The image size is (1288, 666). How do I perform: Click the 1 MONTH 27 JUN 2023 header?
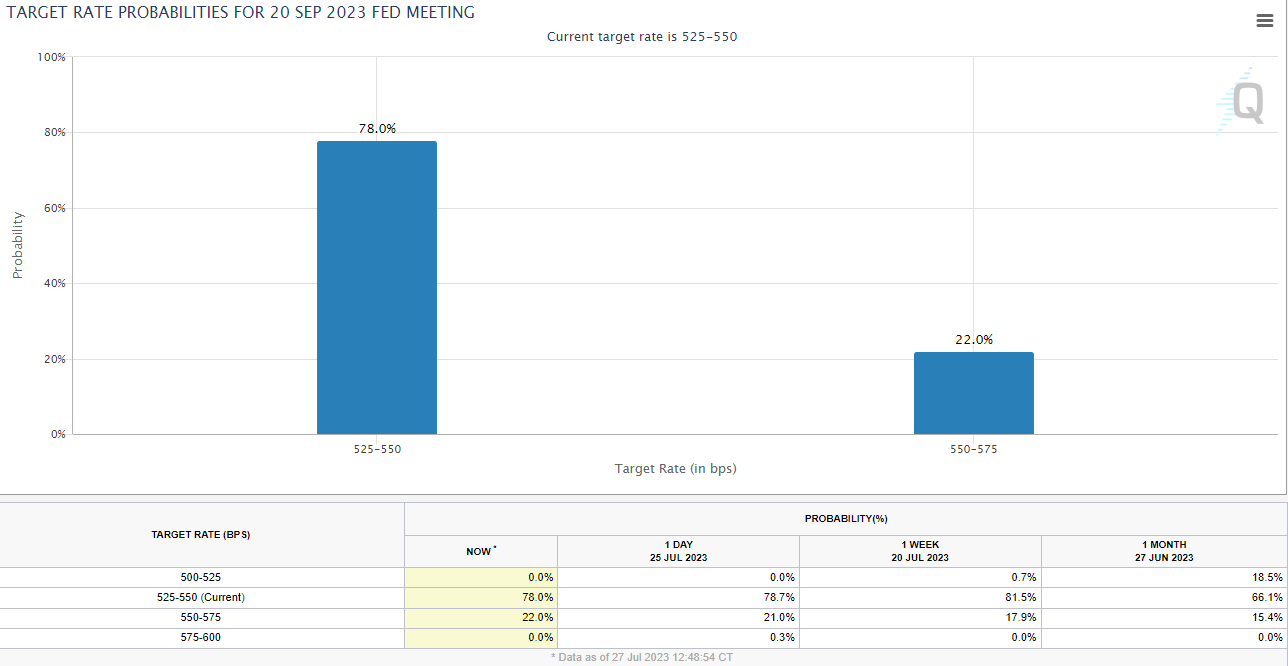tap(1163, 551)
